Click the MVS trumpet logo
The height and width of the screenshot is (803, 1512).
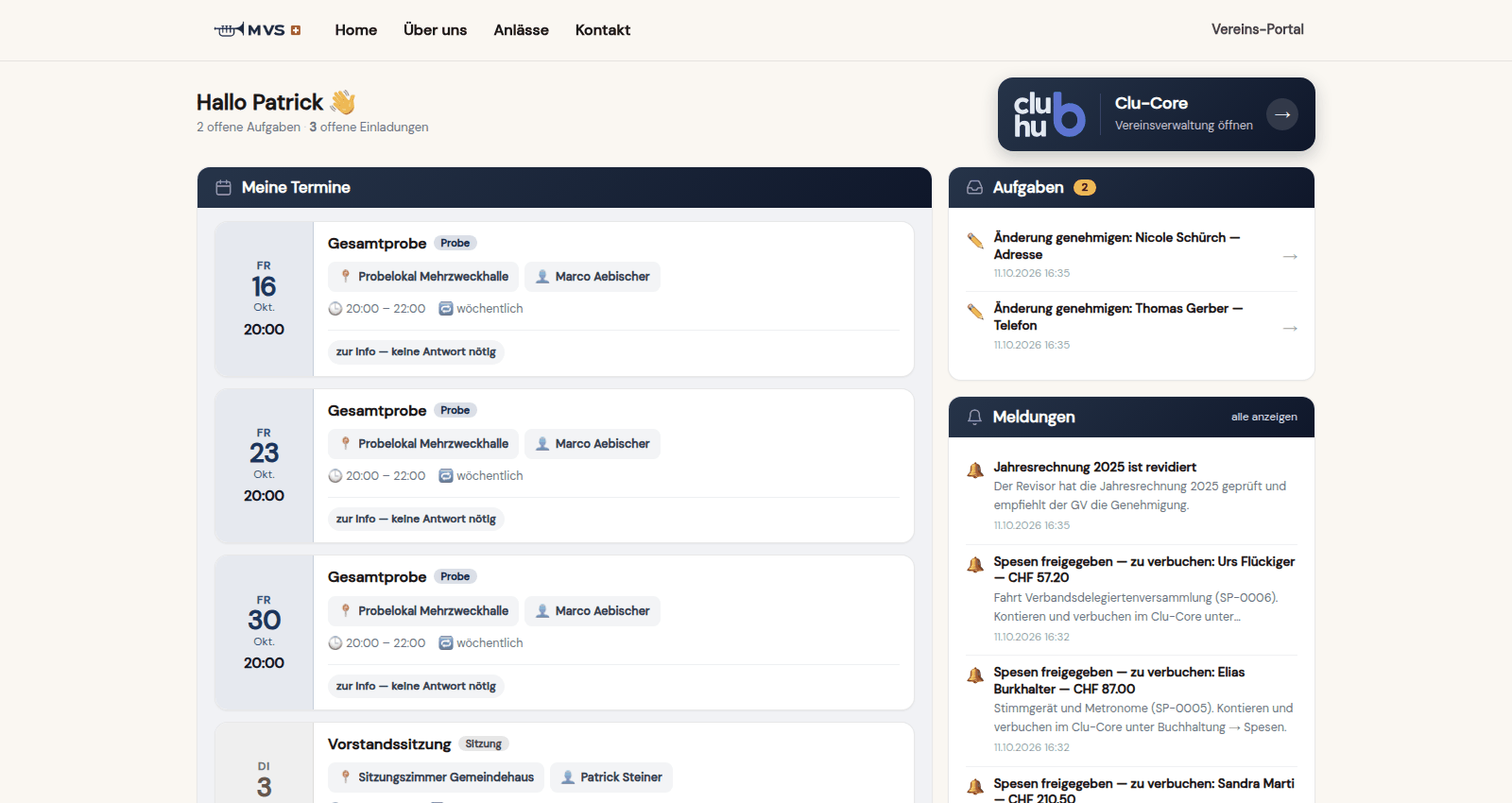pos(257,30)
